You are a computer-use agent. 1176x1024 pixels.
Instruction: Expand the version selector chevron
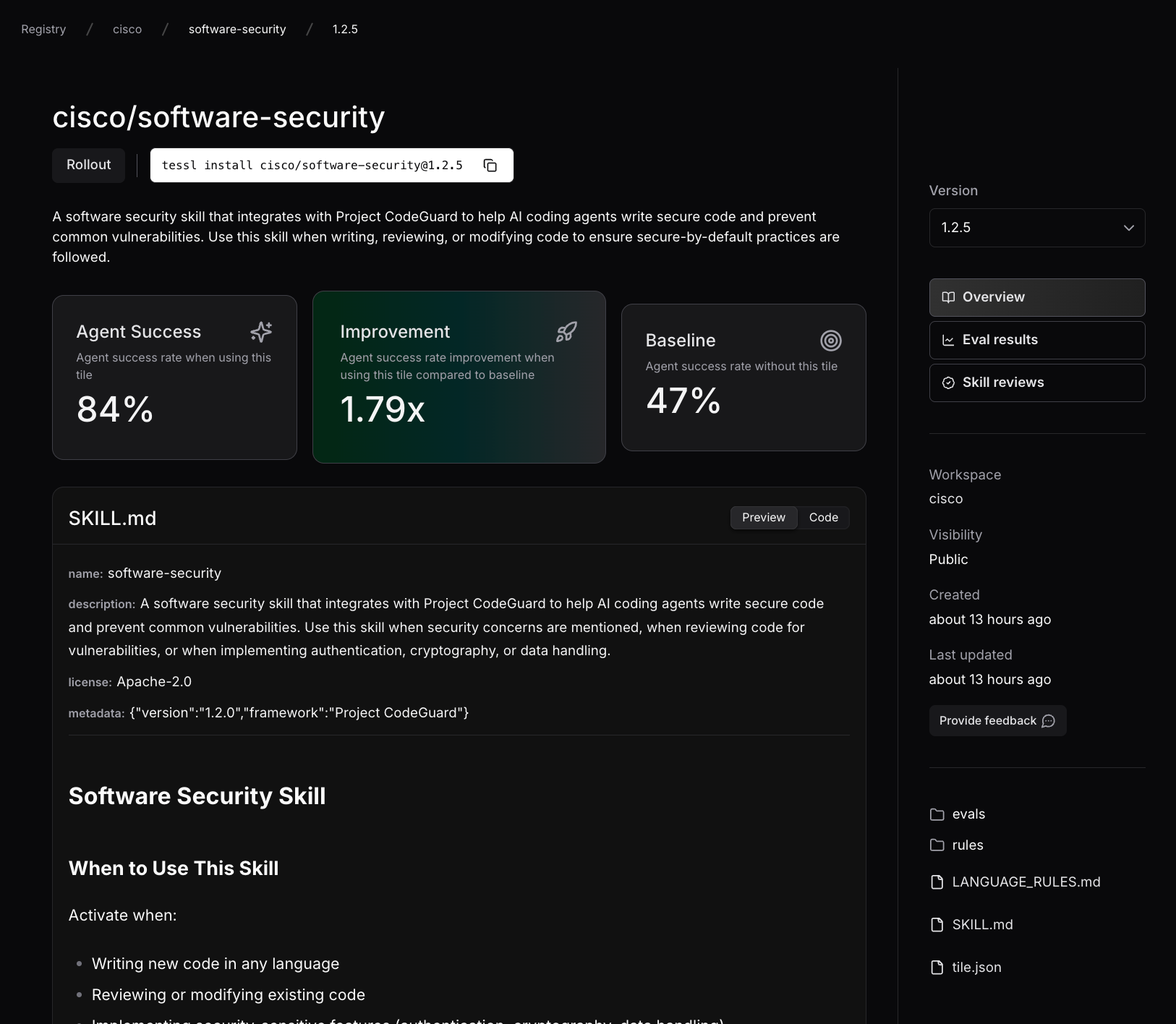(1128, 228)
